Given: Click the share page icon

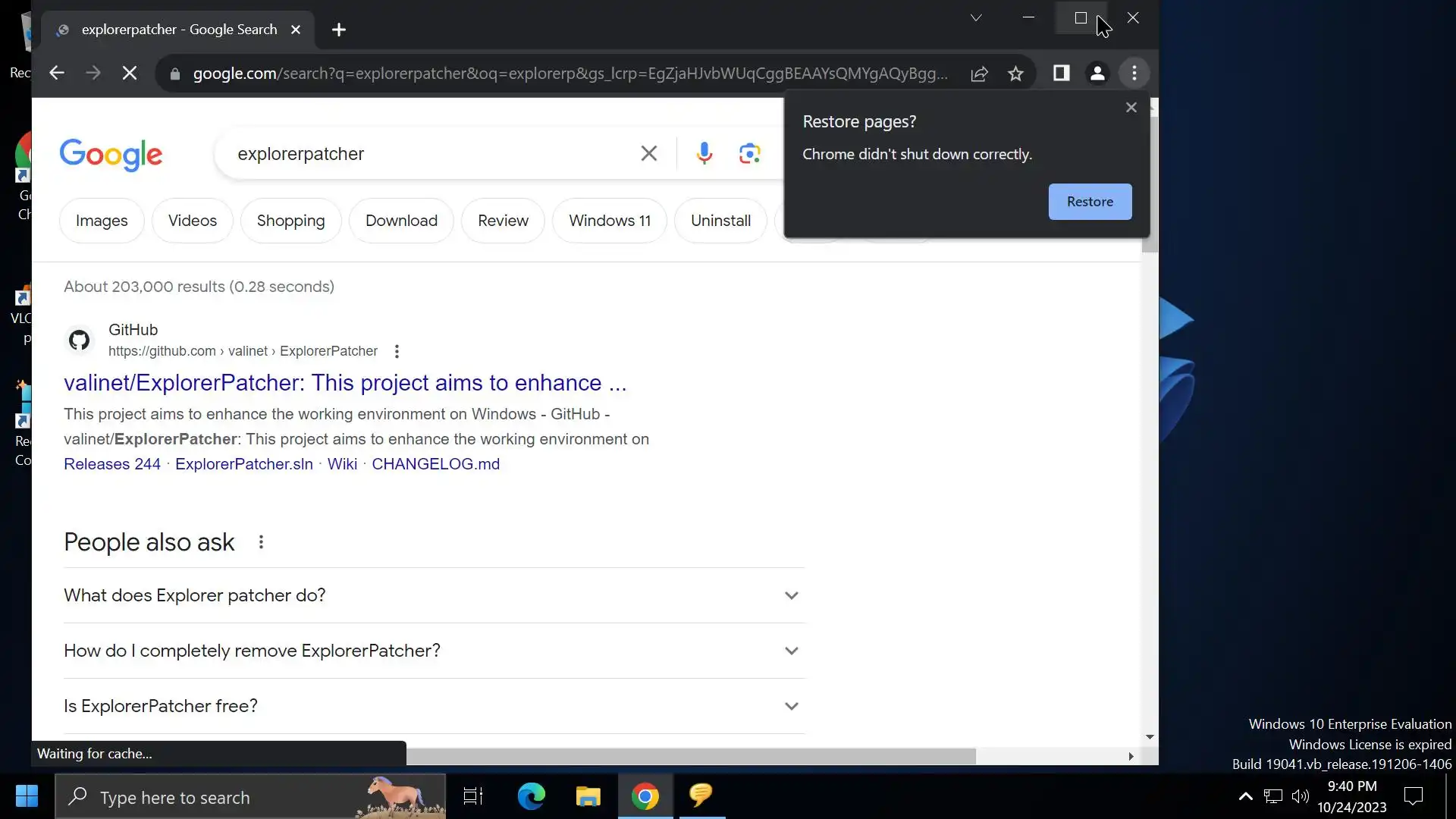Looking at the screenshot, I should tap(979, 74).
